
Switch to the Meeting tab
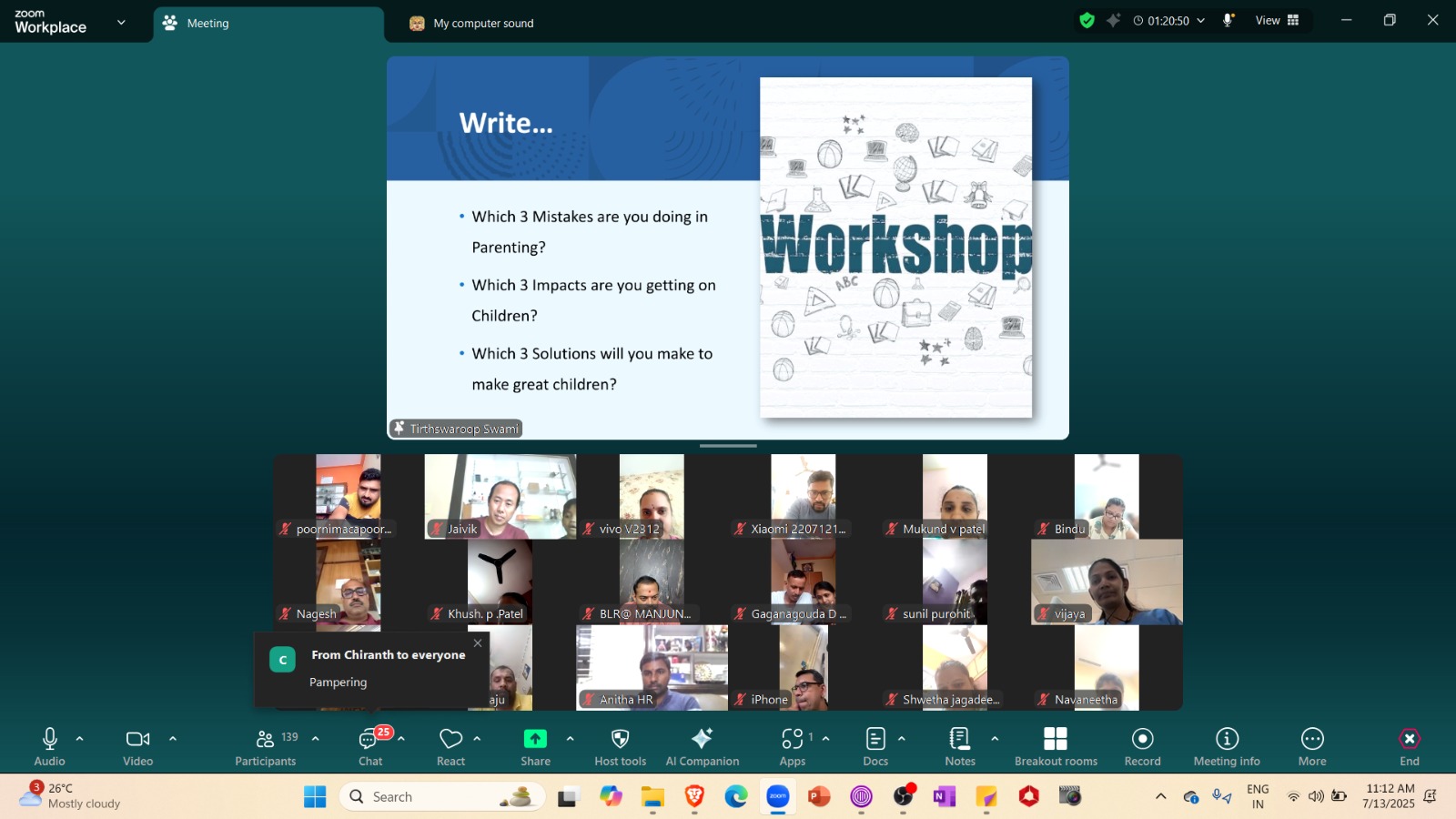tap(207, 24)
